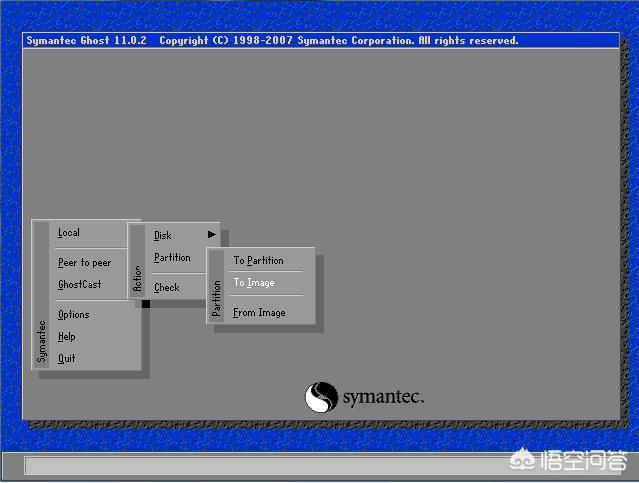
Task: Choose Check in the Action menu
Action: point(167,287)
